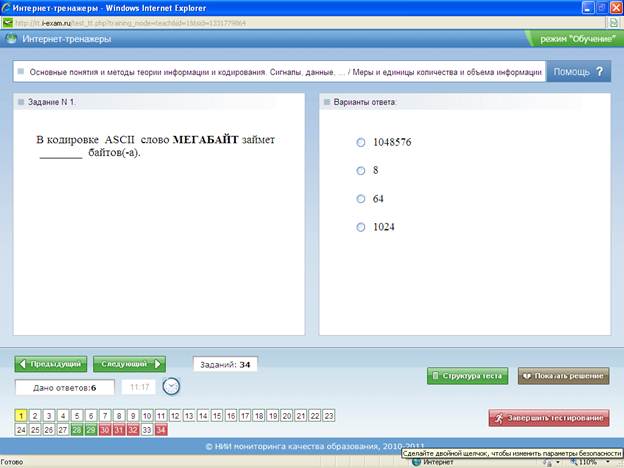The image size is (624, 468).
Task: Pick answer option 1024
Action: click(361, 227)
